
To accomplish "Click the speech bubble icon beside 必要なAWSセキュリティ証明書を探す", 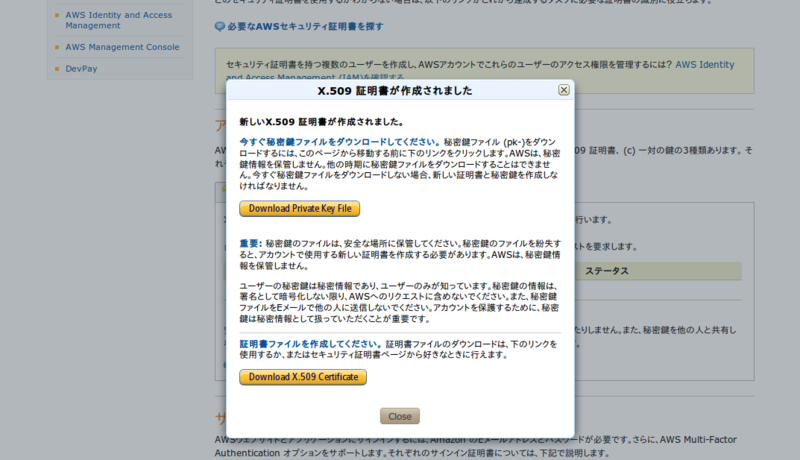I will click(219, 27).
